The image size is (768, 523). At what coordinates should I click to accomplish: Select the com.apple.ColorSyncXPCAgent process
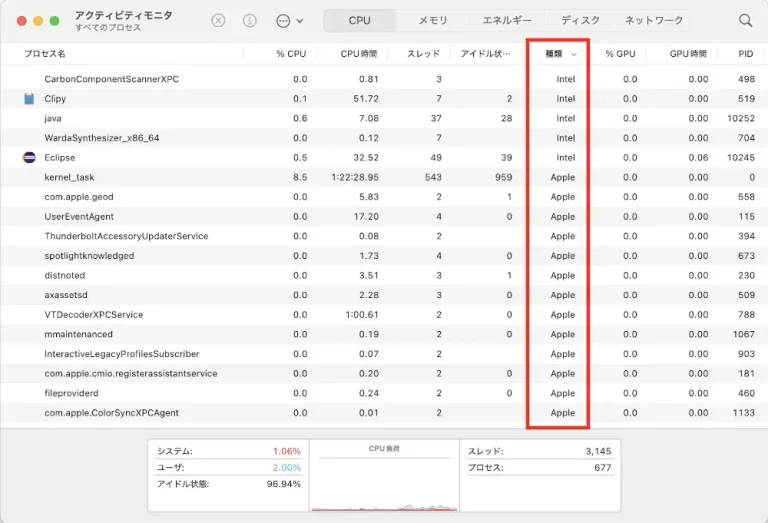(112, 412)
